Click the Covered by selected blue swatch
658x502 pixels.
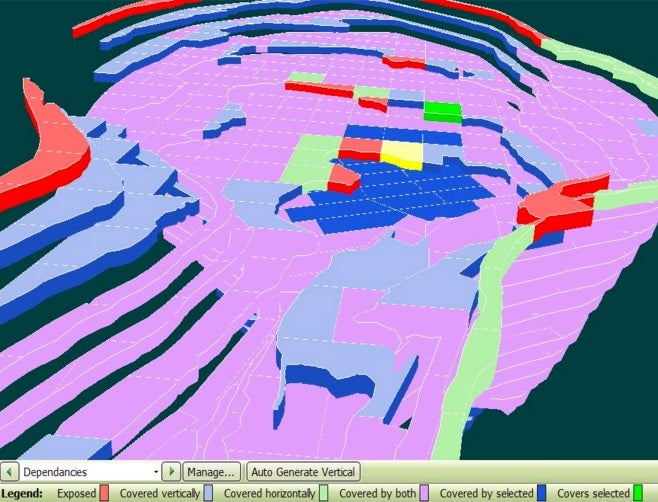542,493
